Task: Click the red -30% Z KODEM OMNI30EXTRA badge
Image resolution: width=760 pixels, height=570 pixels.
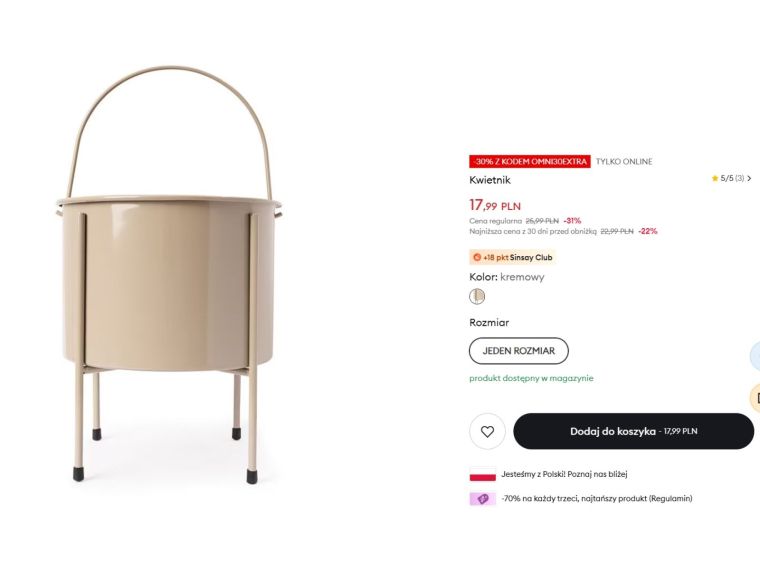Action: 530,161
